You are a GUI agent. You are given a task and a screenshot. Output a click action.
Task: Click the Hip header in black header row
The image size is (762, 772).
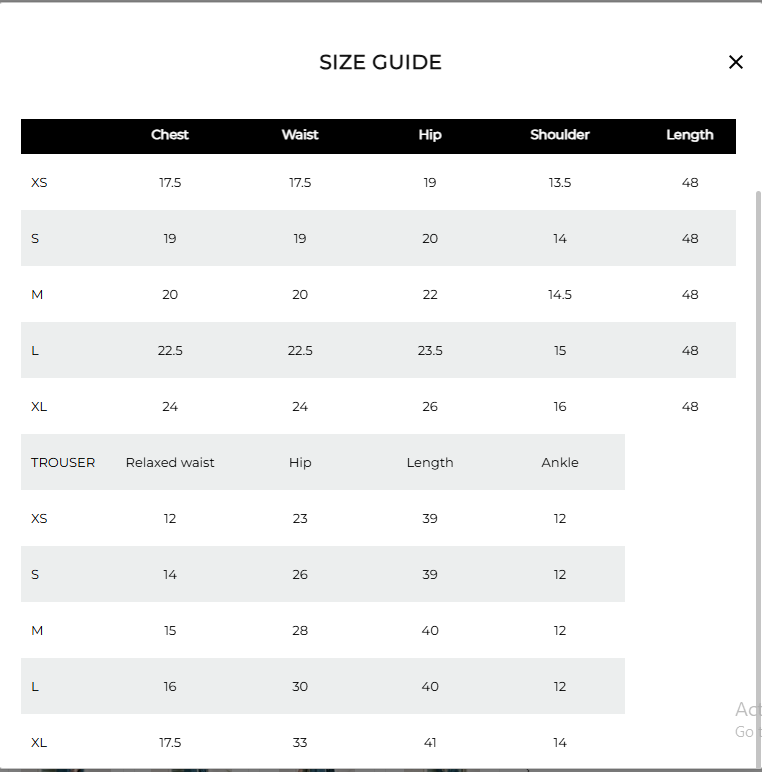tap(430, 135)
